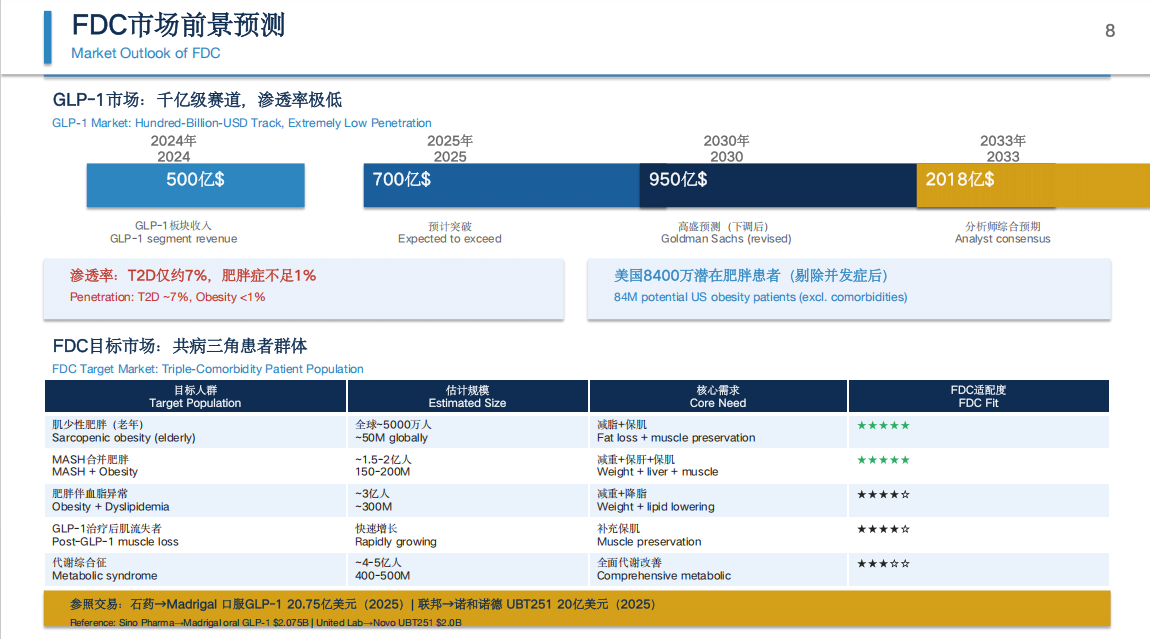Select the '2025年' year label
Image resolution: width=1150 pixels, height=639 pixels.
click(450, 141)
